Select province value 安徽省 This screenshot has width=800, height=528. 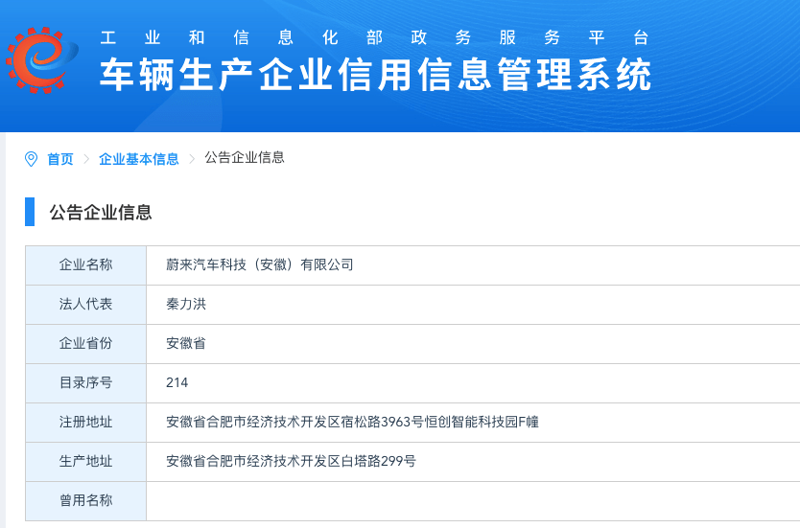click(186, 343)
